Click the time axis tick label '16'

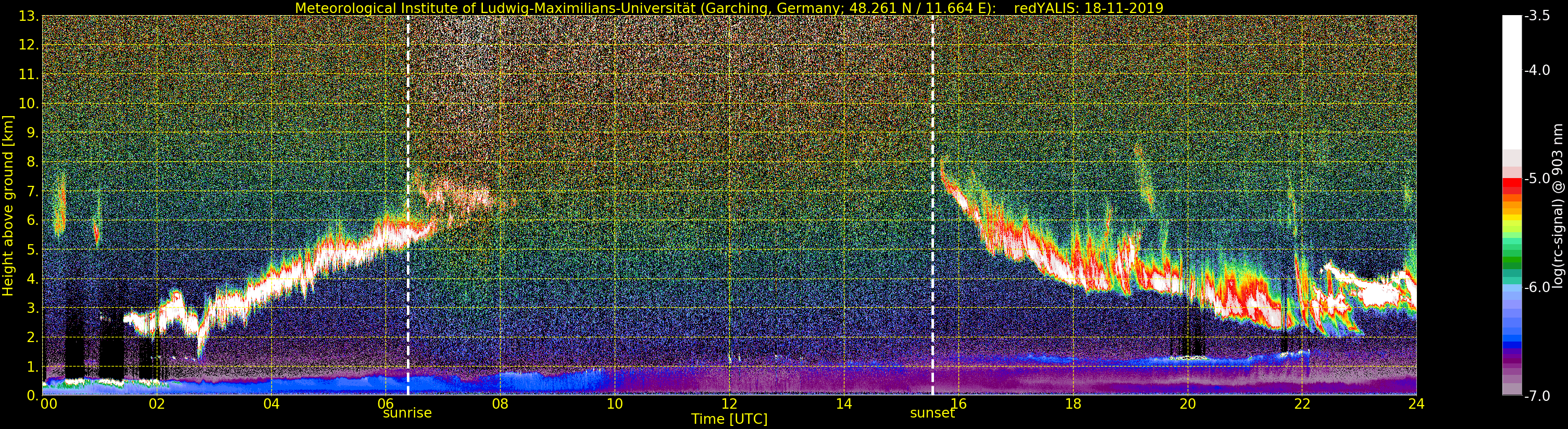pyautogui.click(x=958, y=404)
